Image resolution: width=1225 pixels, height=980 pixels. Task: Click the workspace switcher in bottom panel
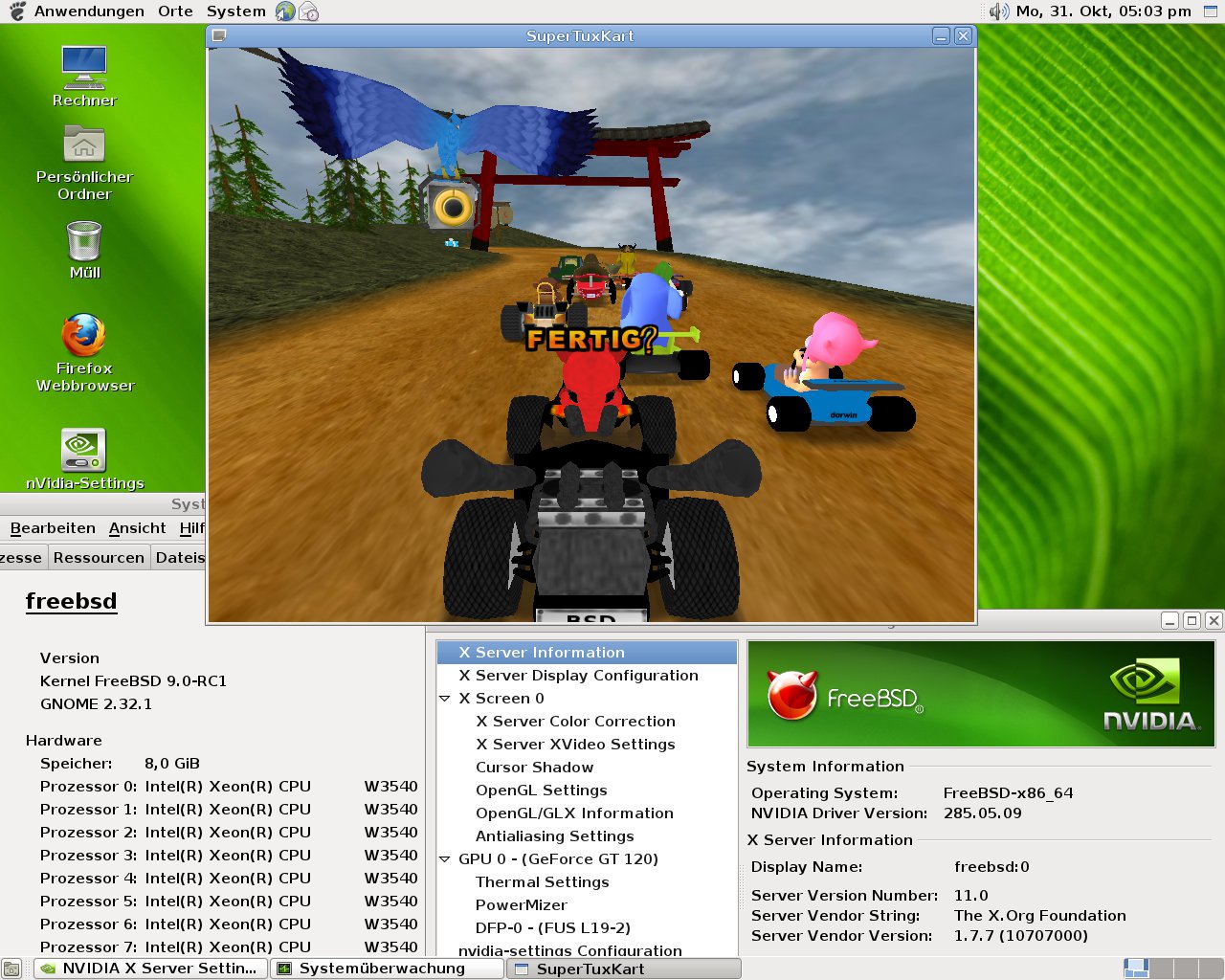tap(1173, 969)
